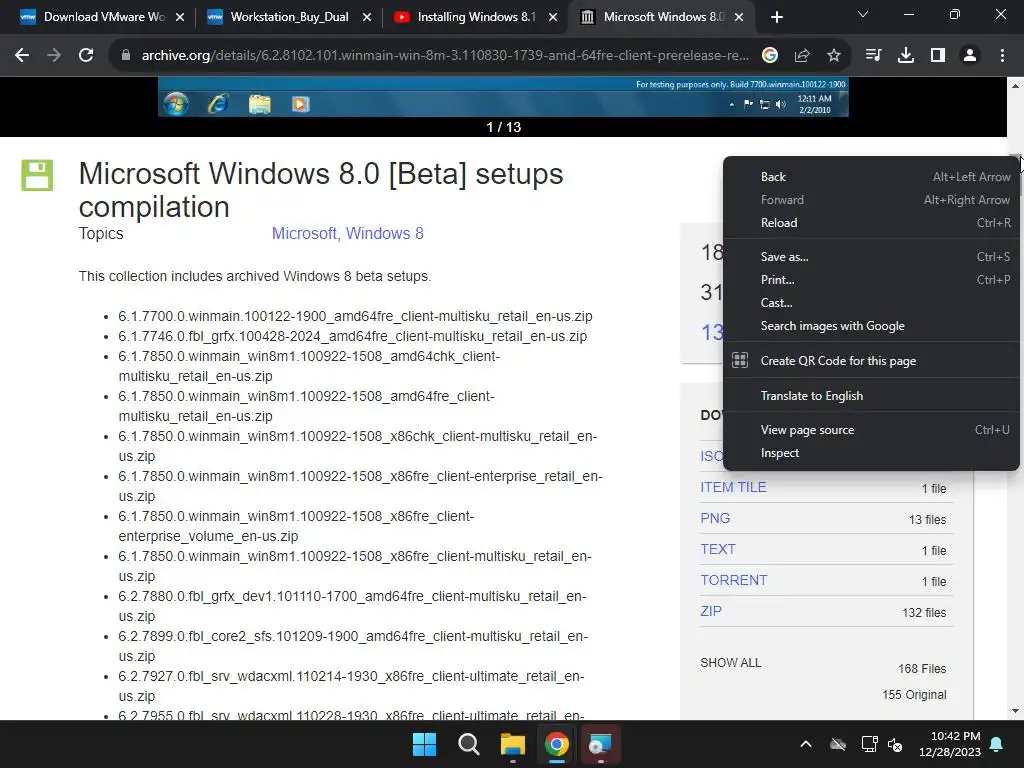This screenshot has width=1024, height=768.
Task: Open ITEM TILE download link
Action: pos(733,487)
